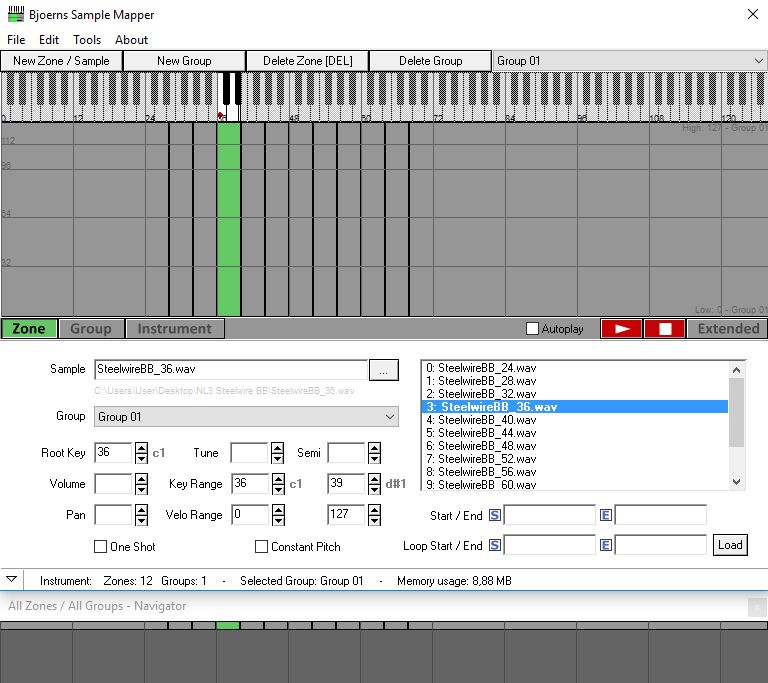The image size is (768, 683).
Task: Enable the Constant Pitch checkbox
Action: click(262, 546)
